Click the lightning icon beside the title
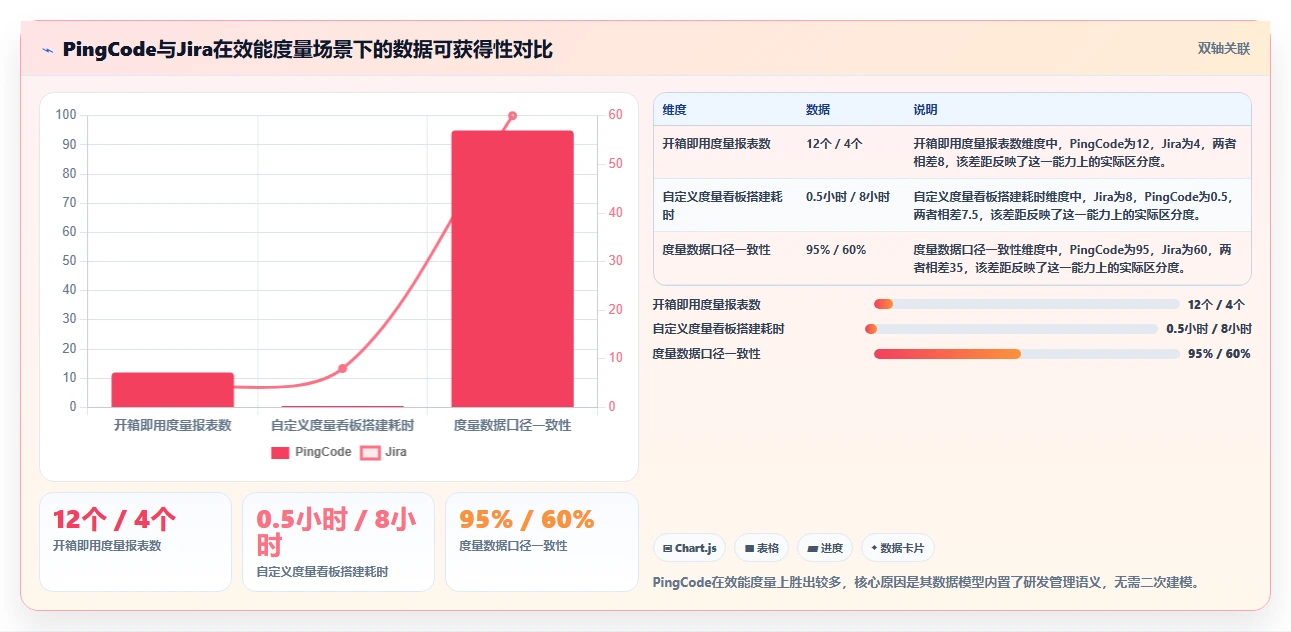 pyautogui.click(x=48, y=50)
